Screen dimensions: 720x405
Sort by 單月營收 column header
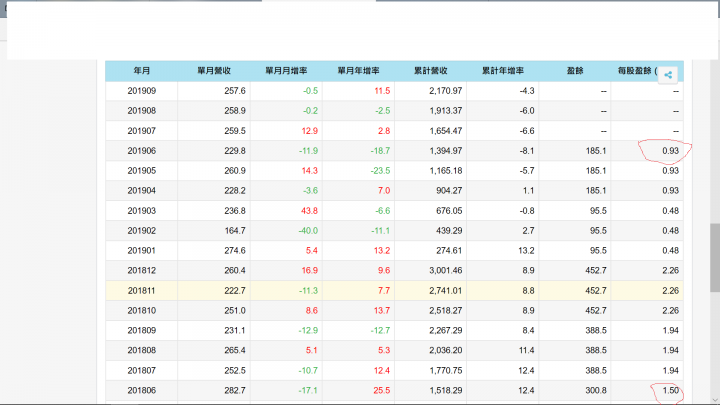(214, 71)
